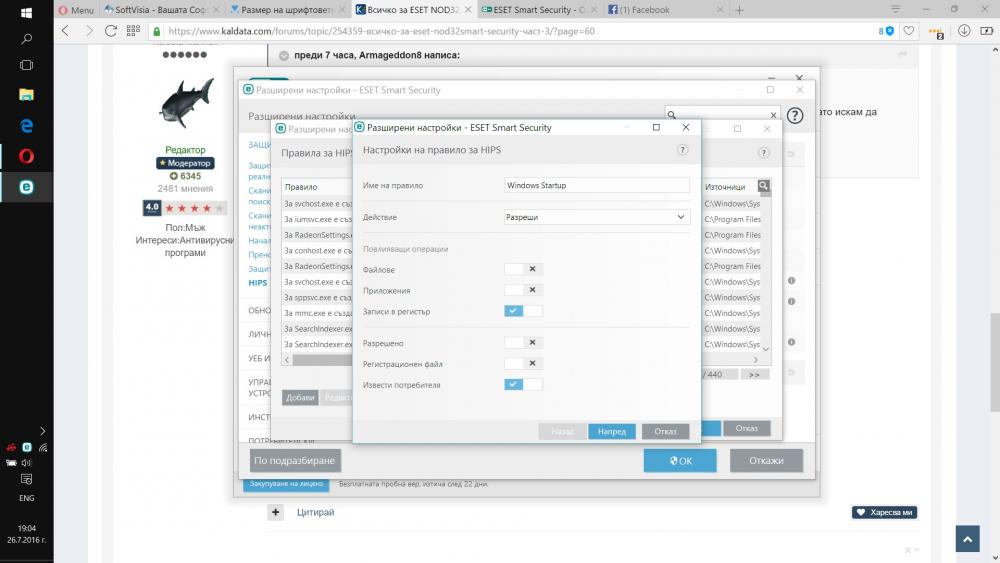Click the plus multi-quote button
Viewport: 1000px width, 563px height.
tap(276, 512)
